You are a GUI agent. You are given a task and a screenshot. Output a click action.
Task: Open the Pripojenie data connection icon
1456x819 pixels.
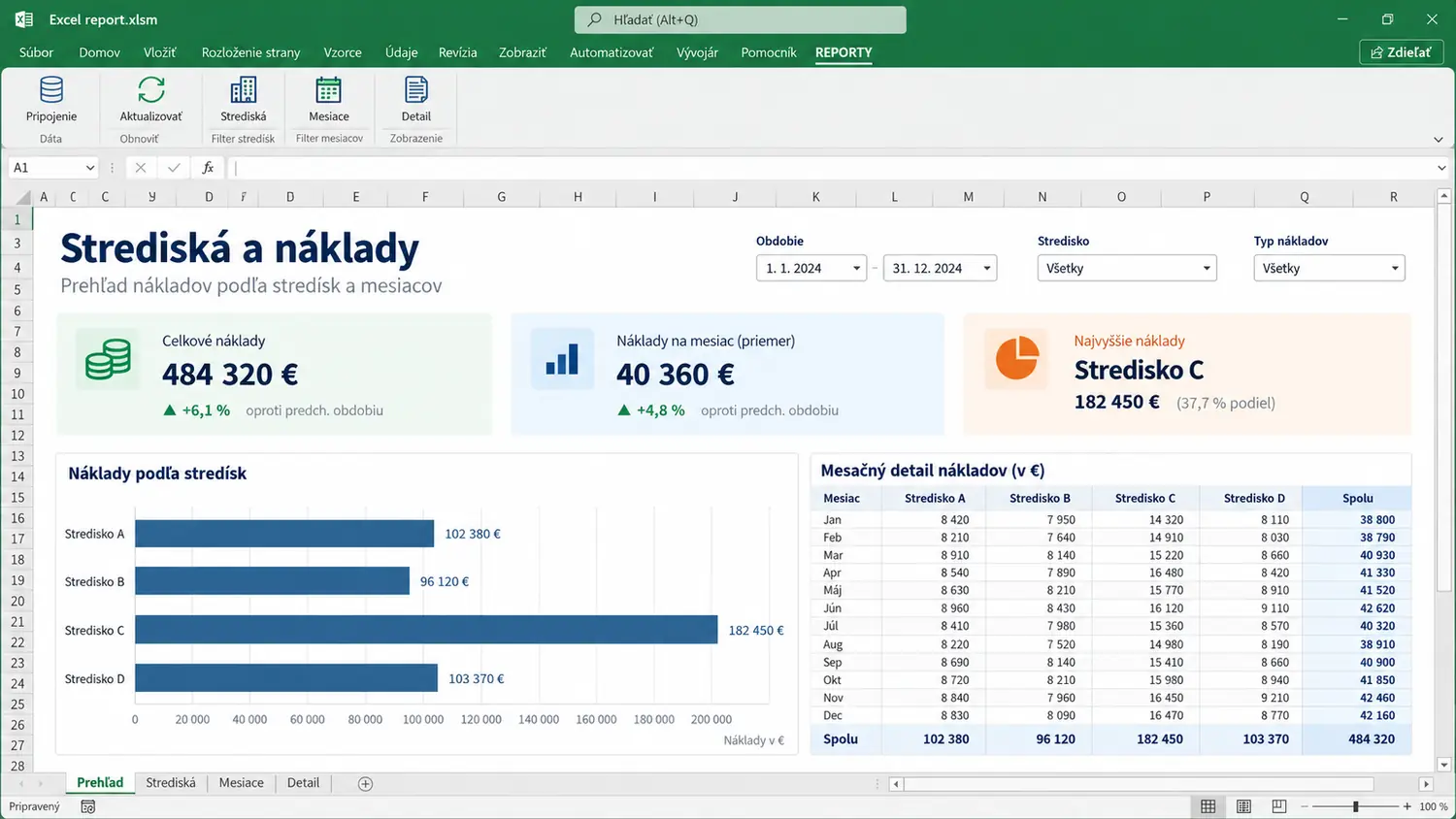51,90
